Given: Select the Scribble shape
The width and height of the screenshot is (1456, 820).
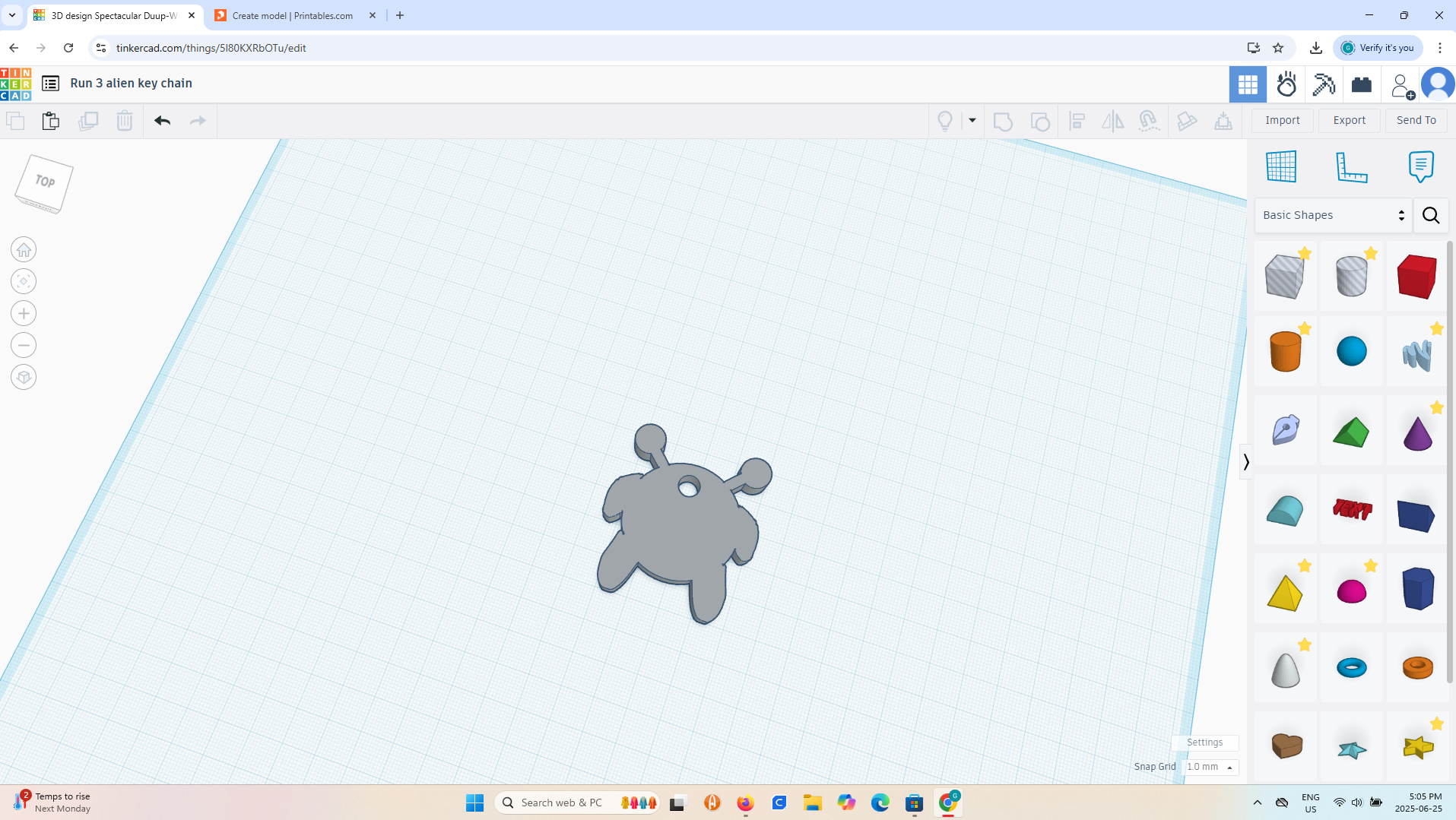Looking at the screenshot, I should [x=1417, y=354].
